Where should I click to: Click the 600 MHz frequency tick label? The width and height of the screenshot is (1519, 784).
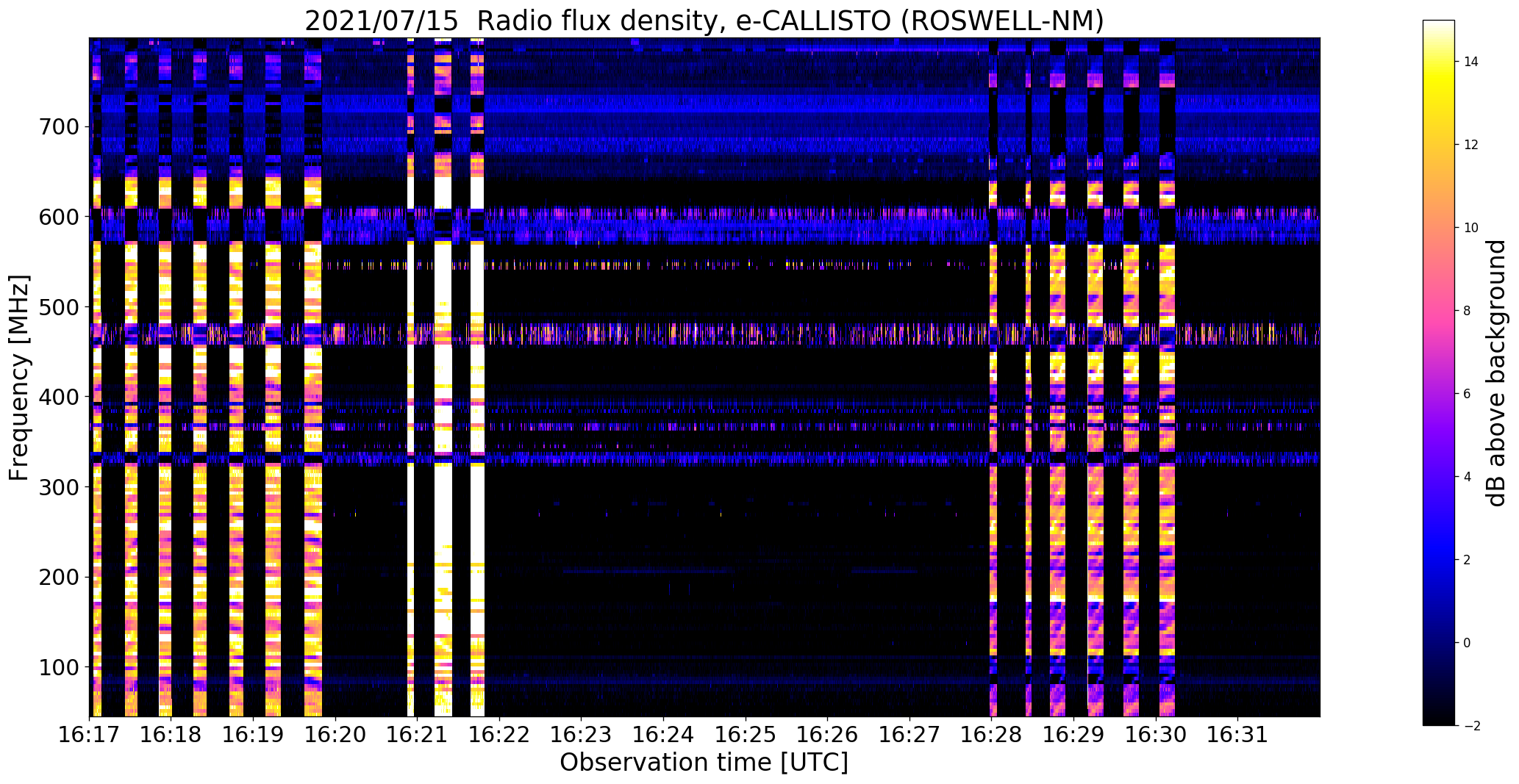(58, 217)
